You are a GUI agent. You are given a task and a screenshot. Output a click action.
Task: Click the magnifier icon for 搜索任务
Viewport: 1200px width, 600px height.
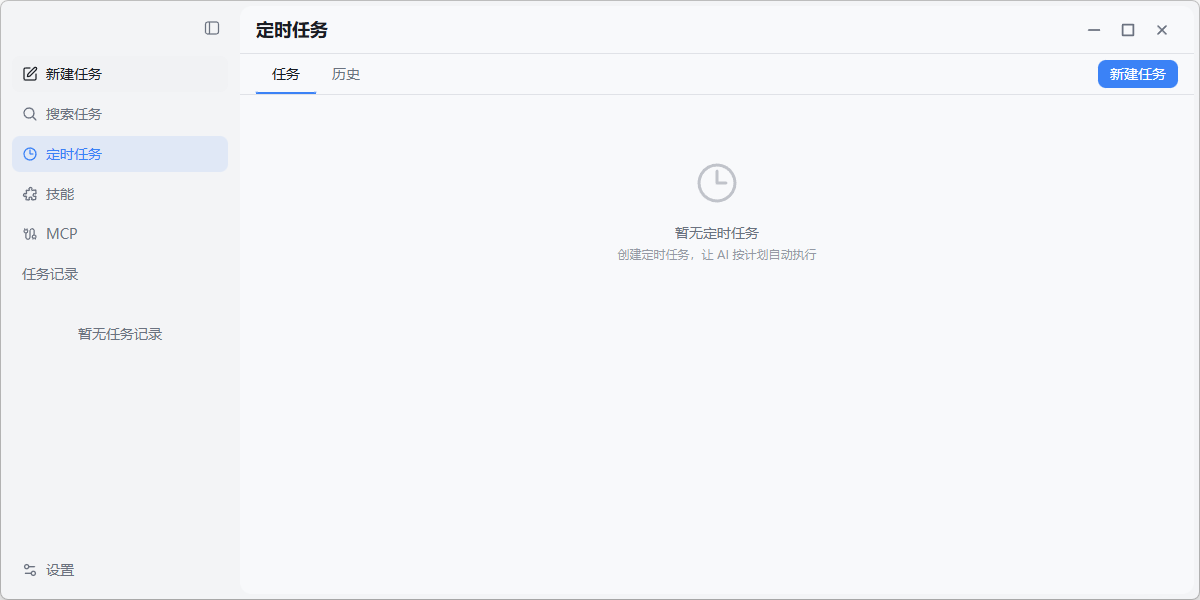(x=30, y=114)
